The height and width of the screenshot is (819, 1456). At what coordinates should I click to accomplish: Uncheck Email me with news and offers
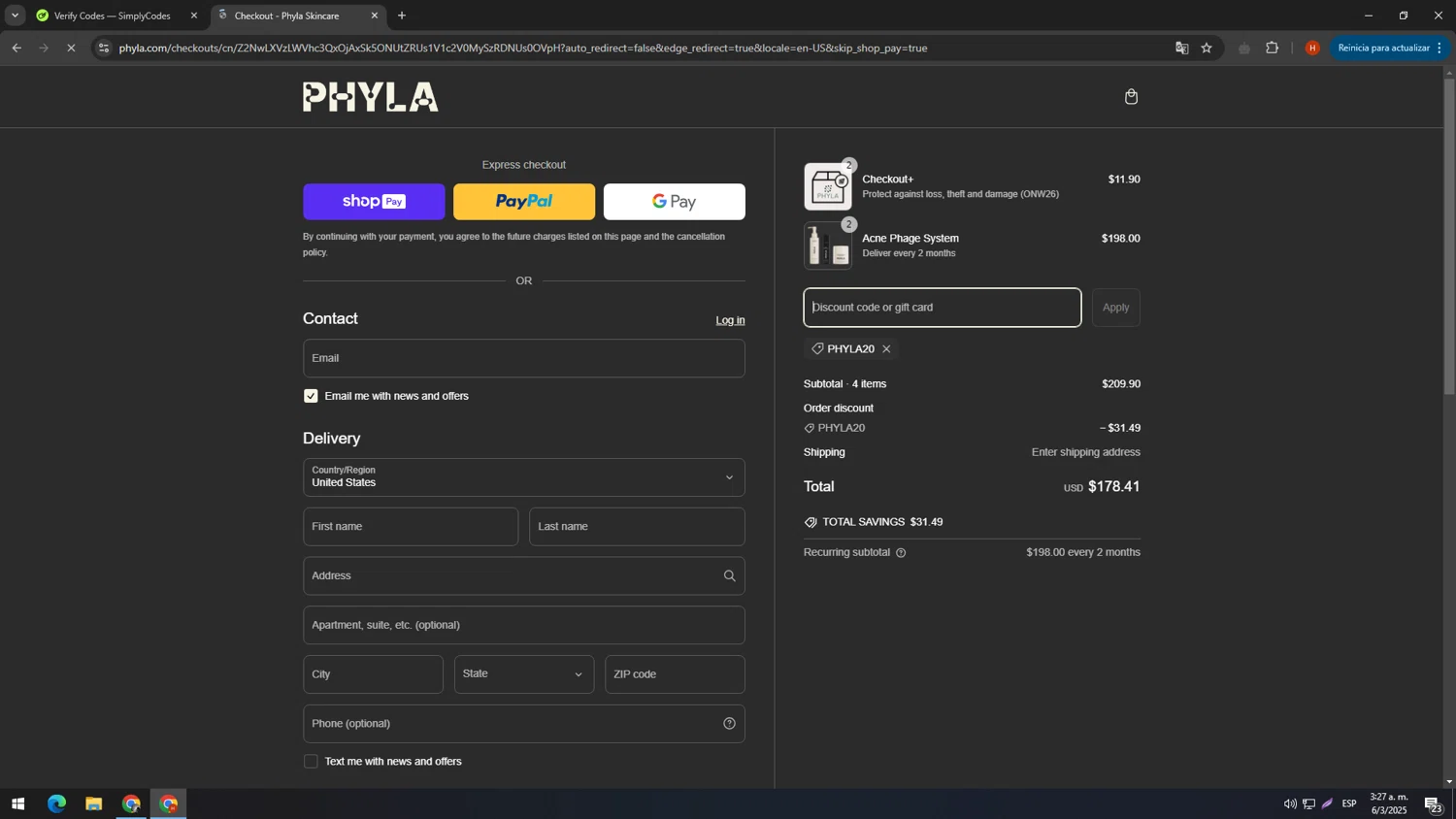pos(311,396)
